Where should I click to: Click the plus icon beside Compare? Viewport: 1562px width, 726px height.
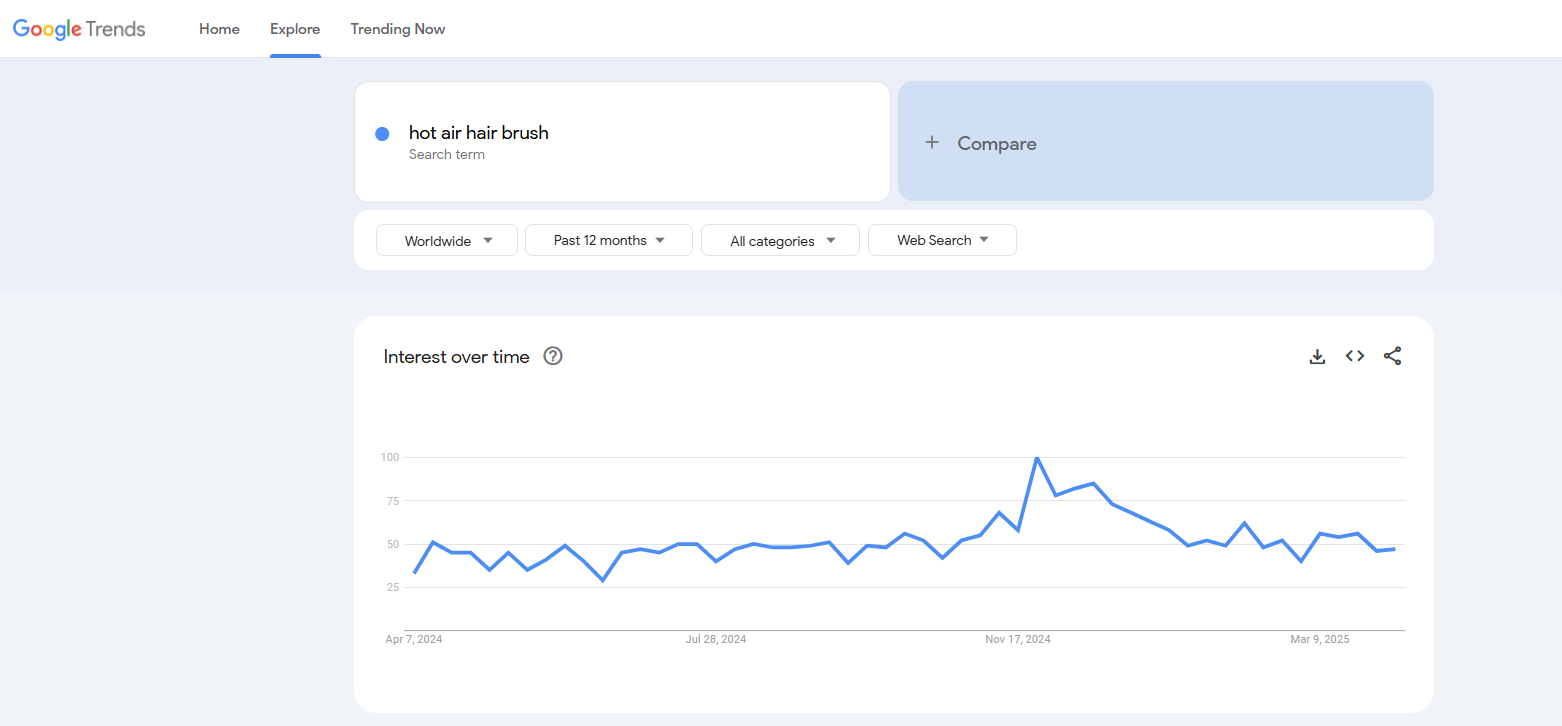(x=932, y=143)
